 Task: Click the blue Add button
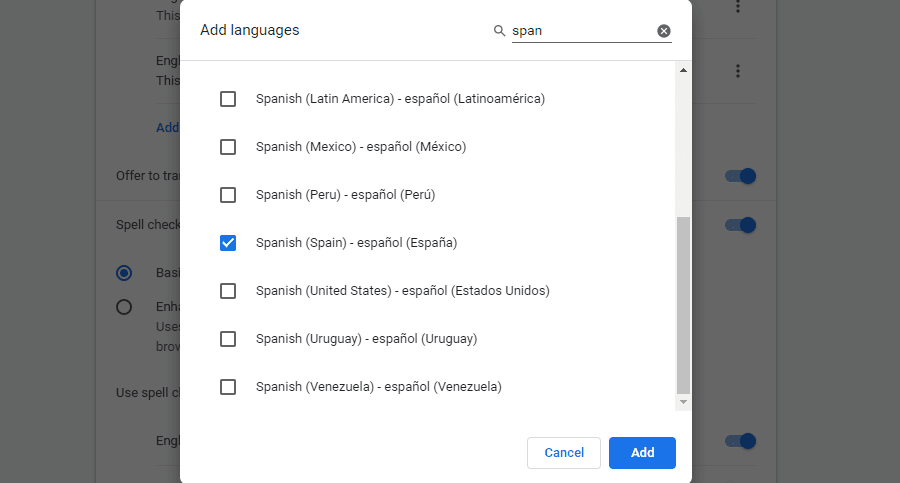(x=642, y=453)
